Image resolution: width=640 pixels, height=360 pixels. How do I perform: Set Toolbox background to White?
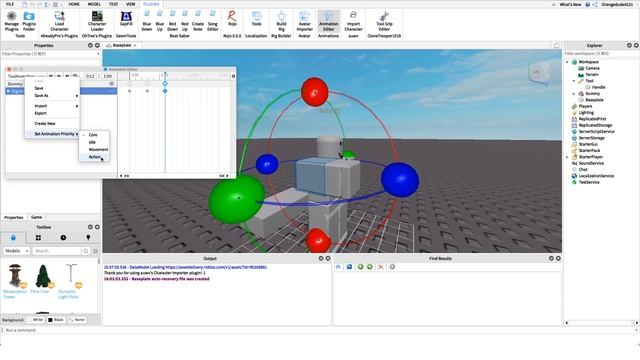pos(36,320)
